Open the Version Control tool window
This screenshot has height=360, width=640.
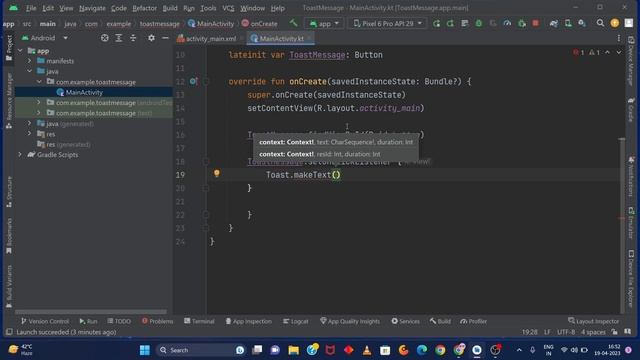[x=45, y=321]
